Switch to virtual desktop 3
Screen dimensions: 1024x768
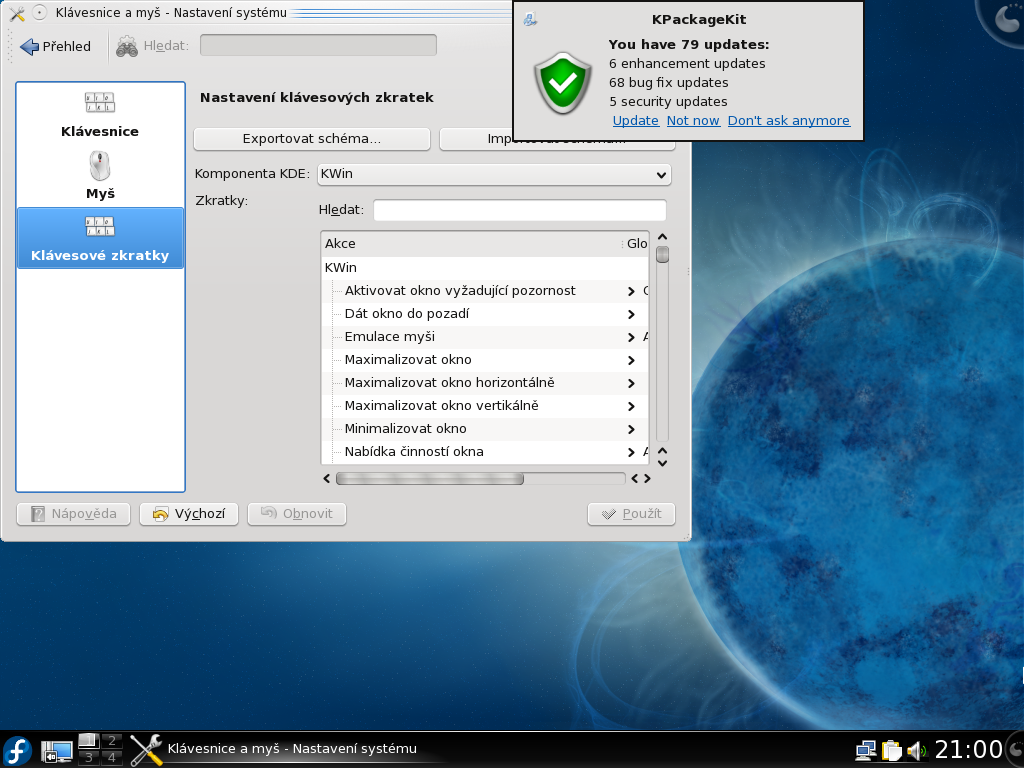click(89, 758)
